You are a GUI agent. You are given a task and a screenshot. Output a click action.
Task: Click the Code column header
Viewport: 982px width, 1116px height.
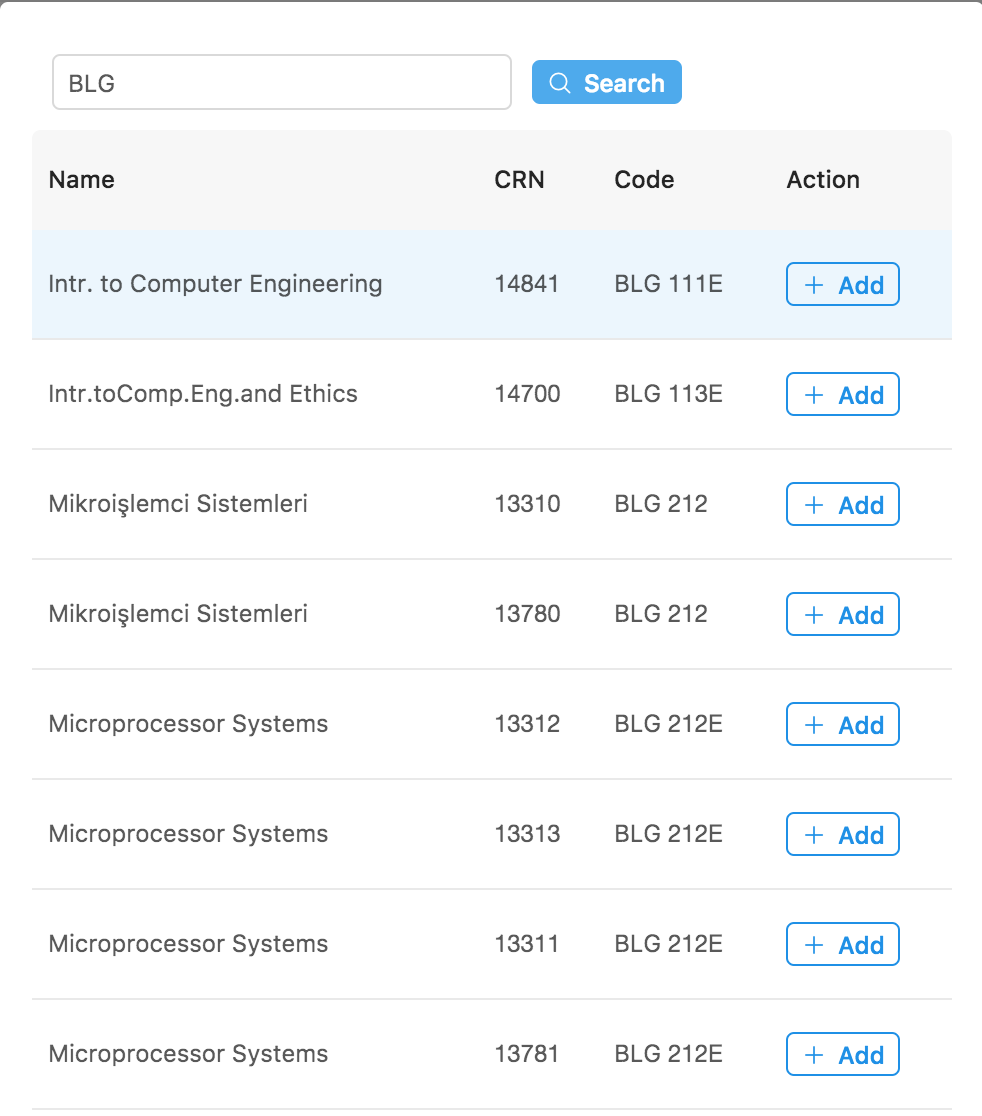click(x=644, y=179)
